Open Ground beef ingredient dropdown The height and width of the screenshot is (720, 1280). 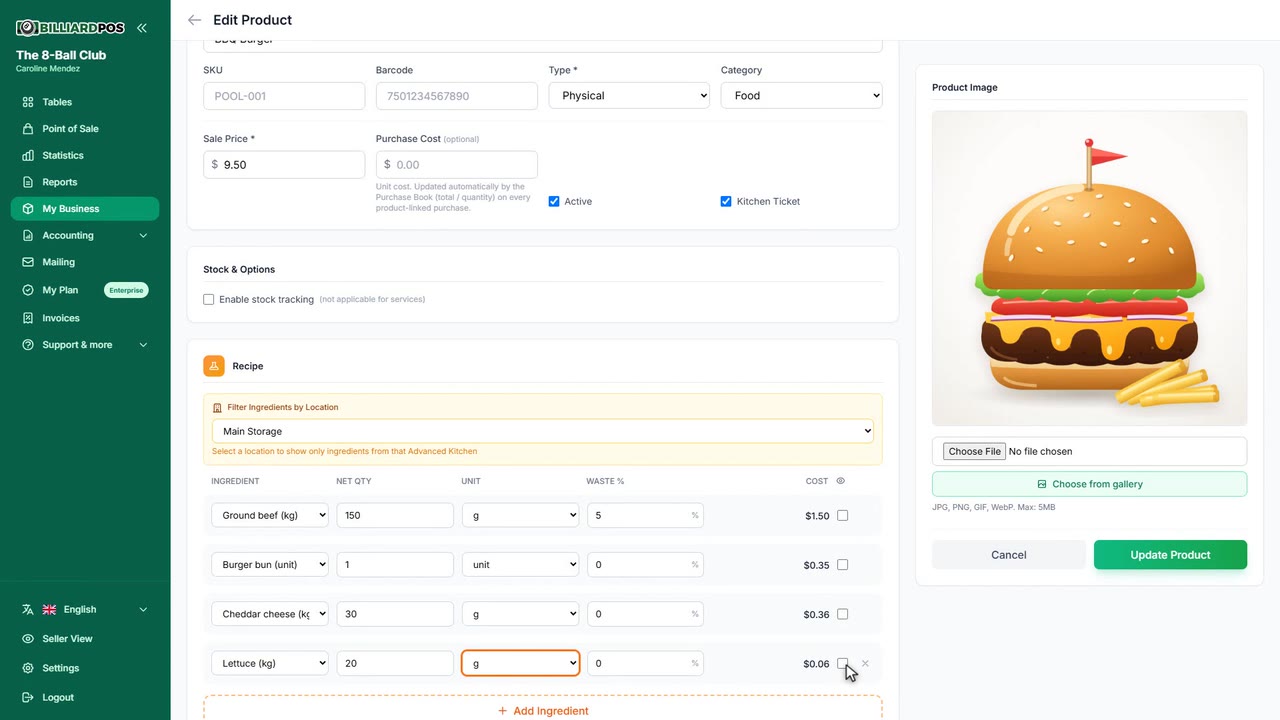pyautogui.click(x=270, y=516)
